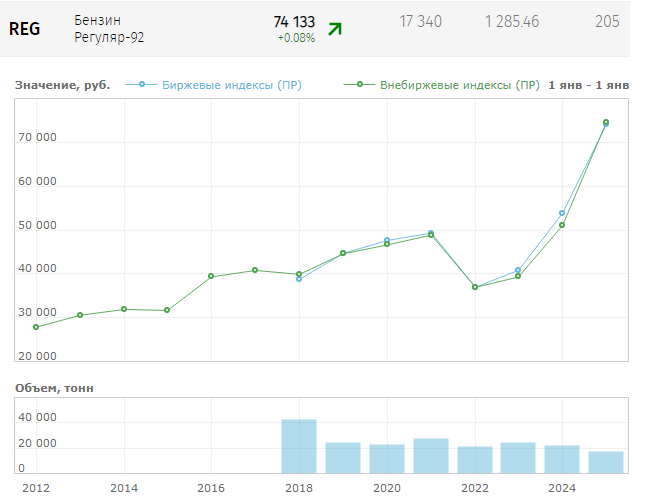The image size is (648, 500).
Task: Click the blue legend marker circle
Action: coord(142,85)
